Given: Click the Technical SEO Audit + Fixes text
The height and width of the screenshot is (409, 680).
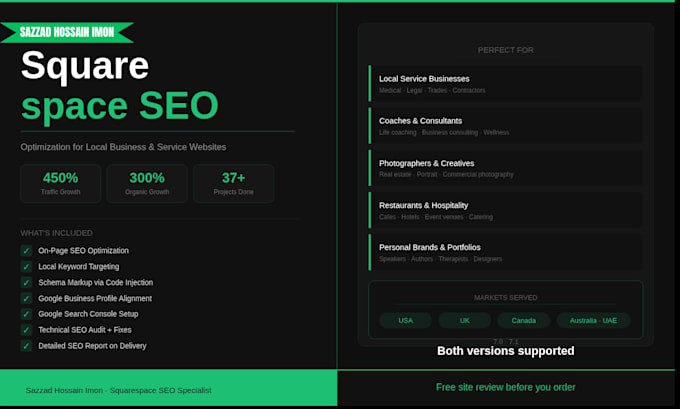Looking at the screenshot, I should click(85, 330).
